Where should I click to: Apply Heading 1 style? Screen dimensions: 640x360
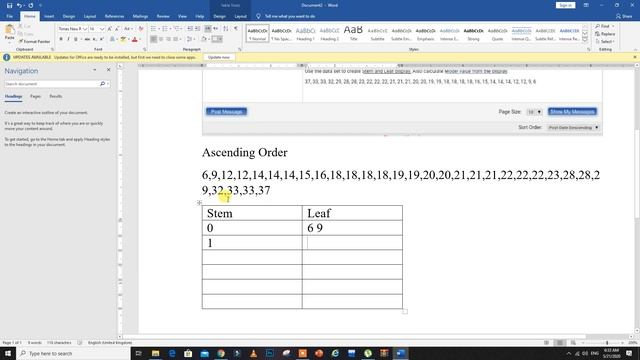(305, 33)
